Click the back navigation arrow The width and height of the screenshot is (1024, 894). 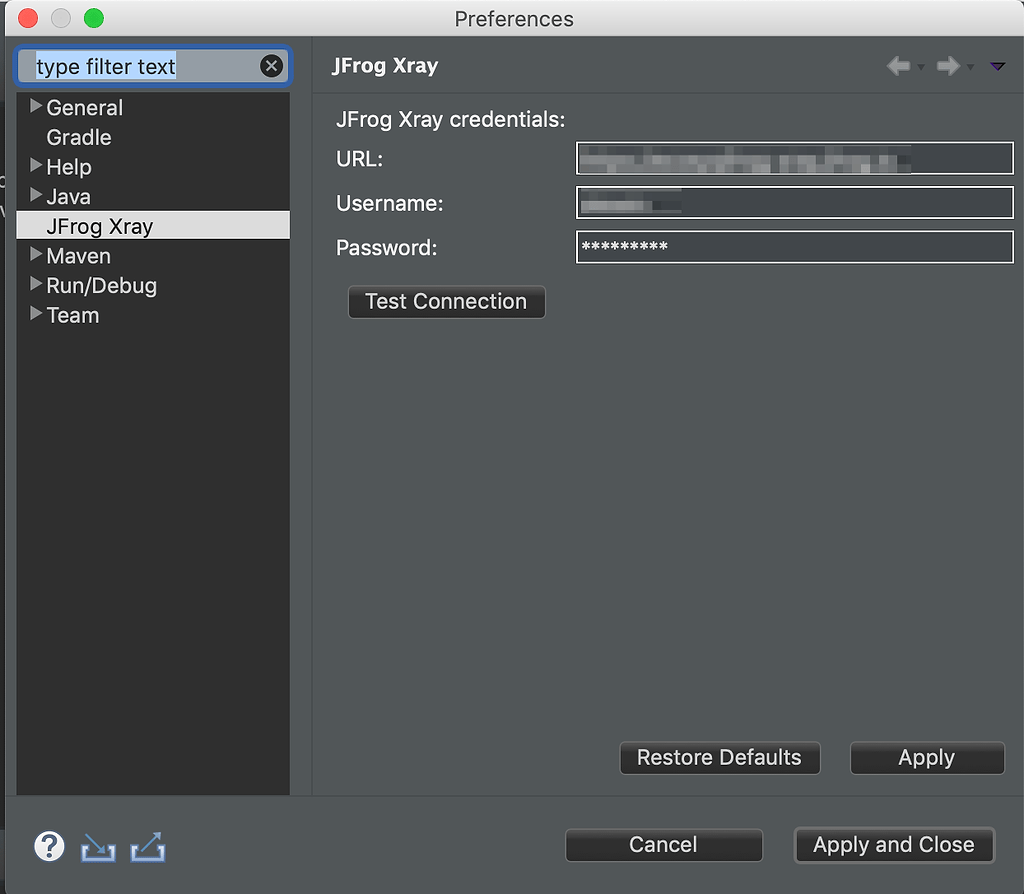[x=898, y=67]
